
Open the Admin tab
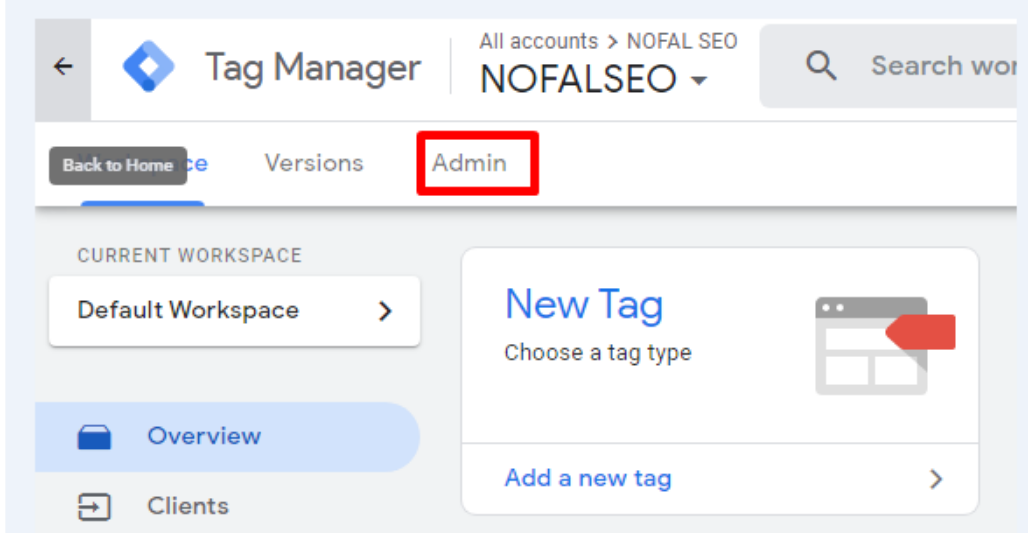[469, 163]
